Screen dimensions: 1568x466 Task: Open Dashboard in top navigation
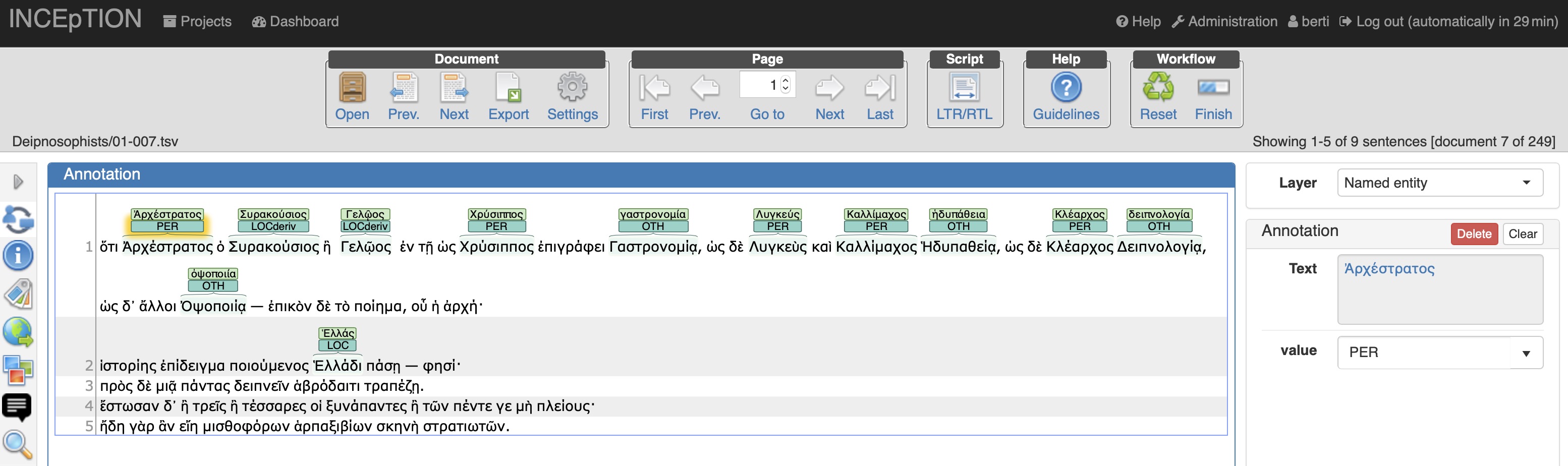pos(295,21)
